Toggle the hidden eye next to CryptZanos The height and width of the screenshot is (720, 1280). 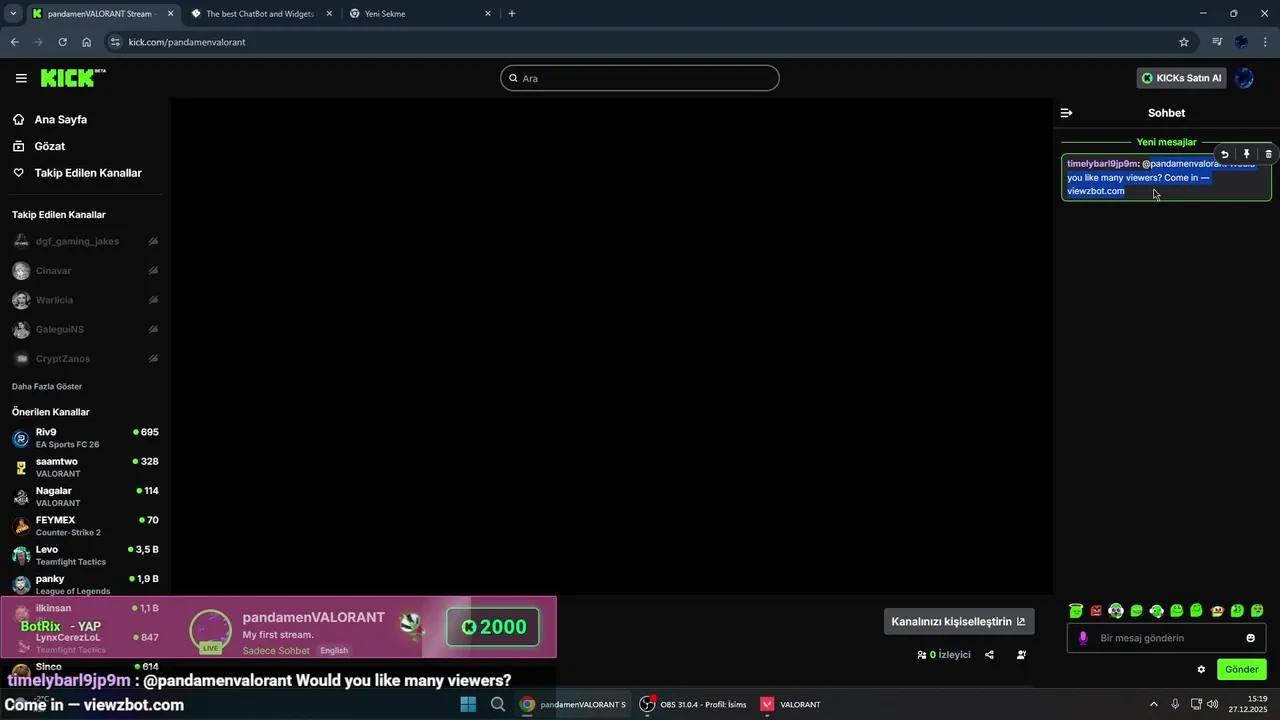pos(153,359)
